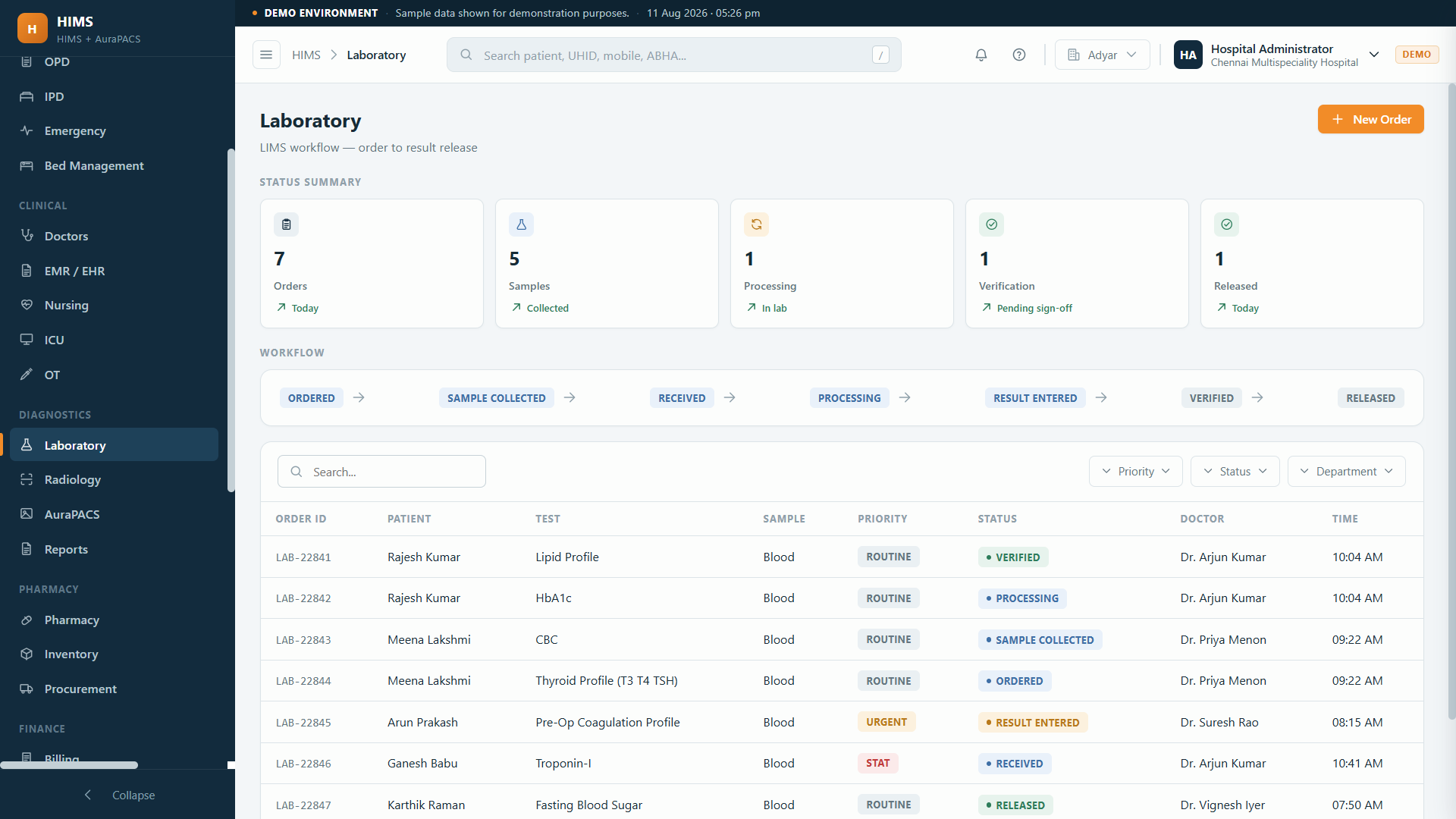Click Karthik Raman patient name
Image resolution: width=1456 pixels, height=819 pixels.
tap(426, 805)
